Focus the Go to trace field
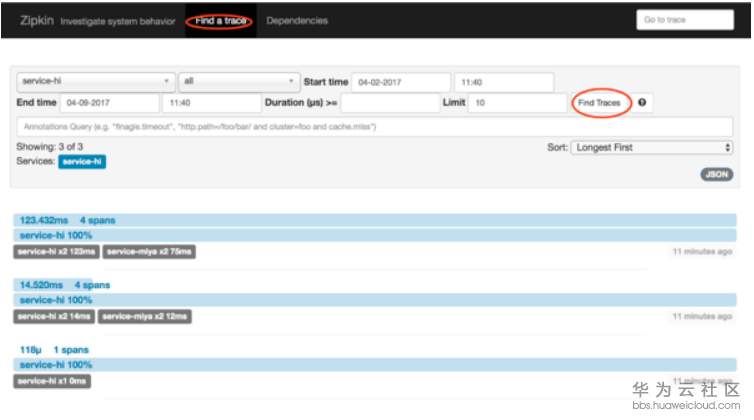 [685, 20]
